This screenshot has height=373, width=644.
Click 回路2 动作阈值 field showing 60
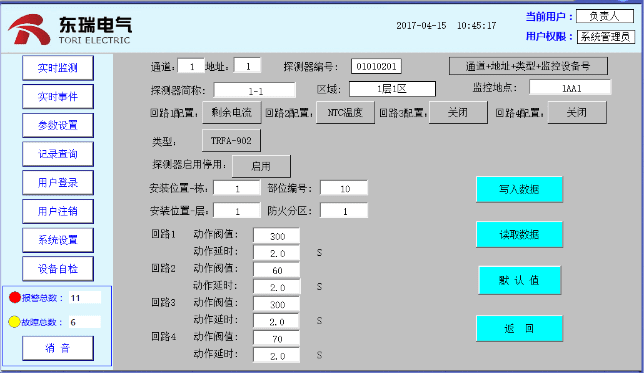click(276, 270)
